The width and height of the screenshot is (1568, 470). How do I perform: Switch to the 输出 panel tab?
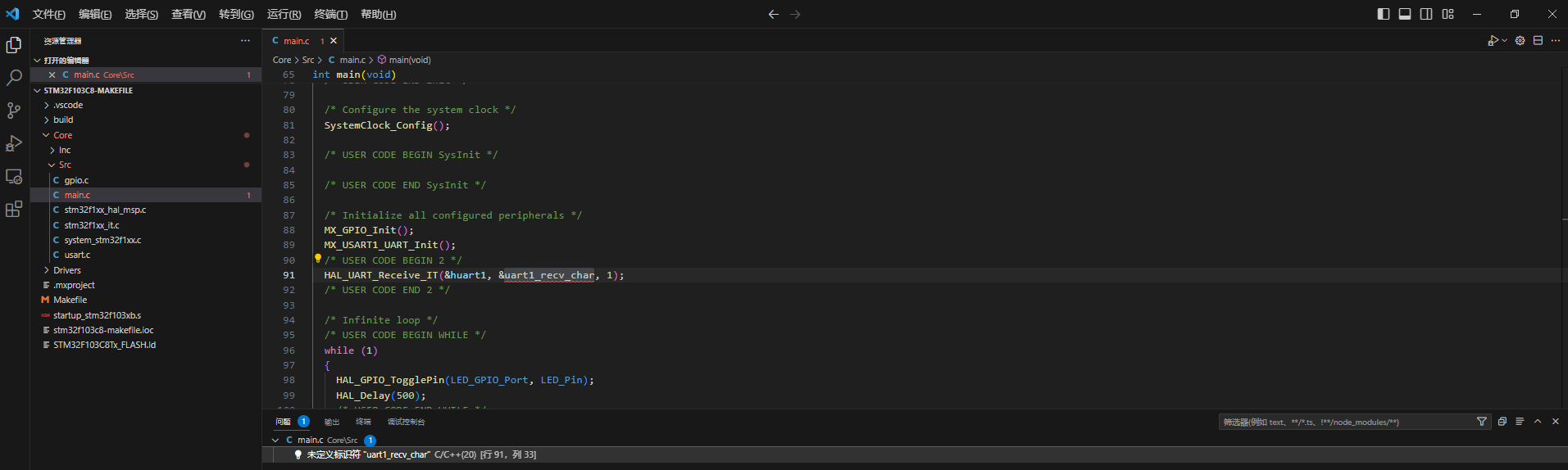(332, 422)
